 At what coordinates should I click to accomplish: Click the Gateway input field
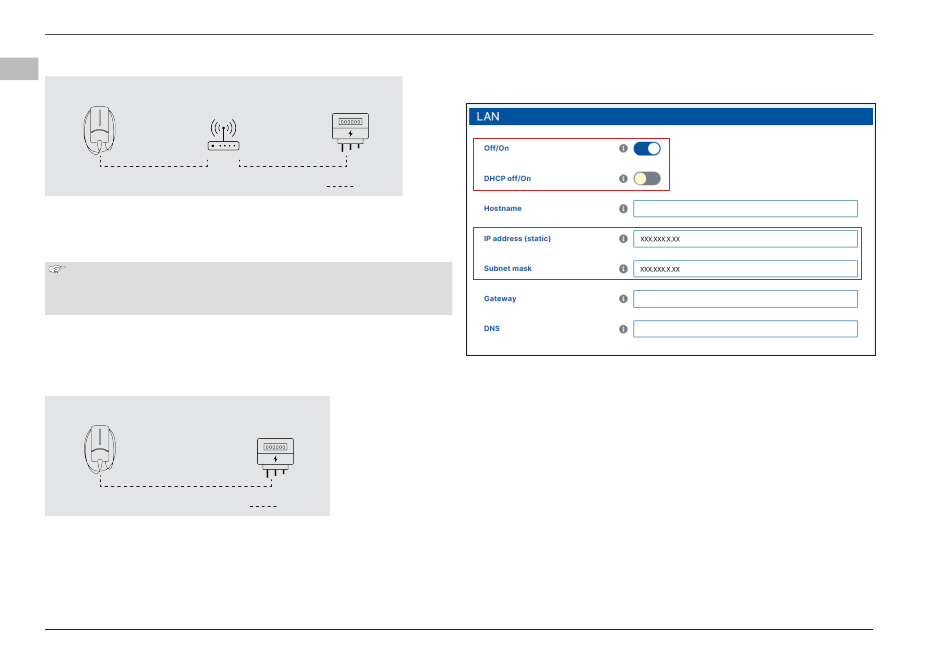[745, 299]
